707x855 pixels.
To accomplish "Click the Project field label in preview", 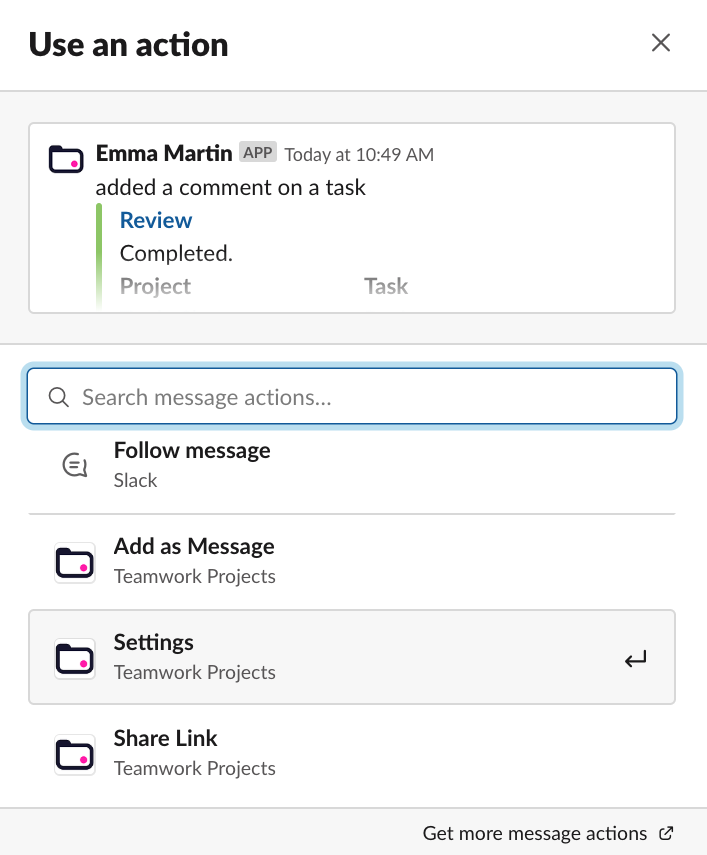I will pyautogui.click(x=155, y=286).
